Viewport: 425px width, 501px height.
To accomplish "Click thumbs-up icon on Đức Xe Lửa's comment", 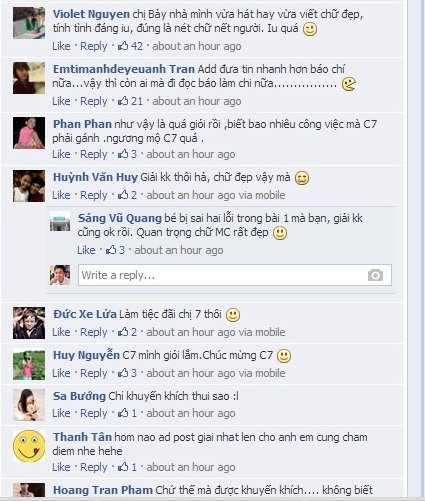I will 123,332.
